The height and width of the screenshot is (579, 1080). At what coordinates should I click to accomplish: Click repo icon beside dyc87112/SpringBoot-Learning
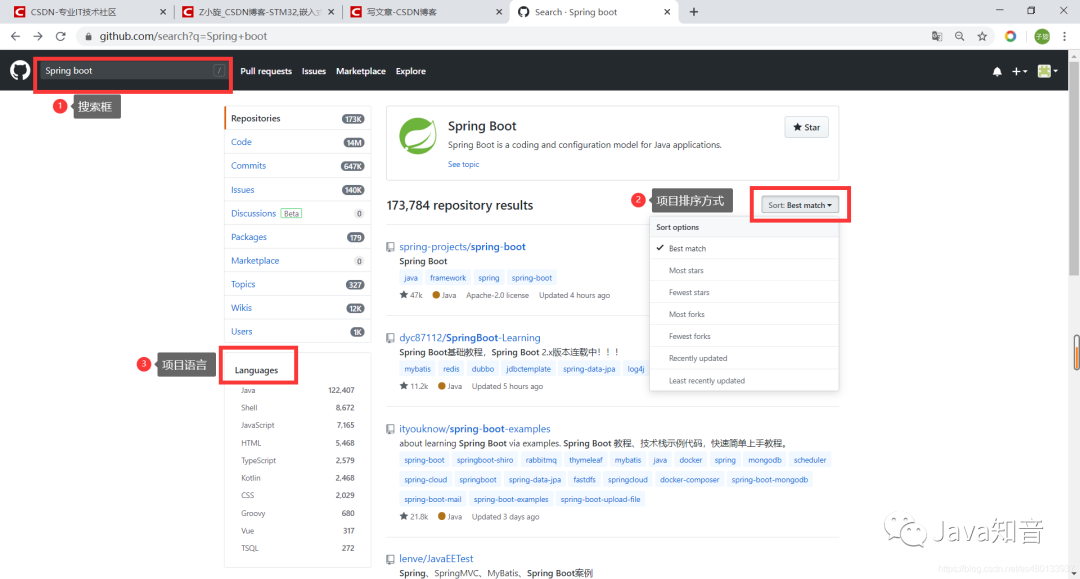[391, 338]
